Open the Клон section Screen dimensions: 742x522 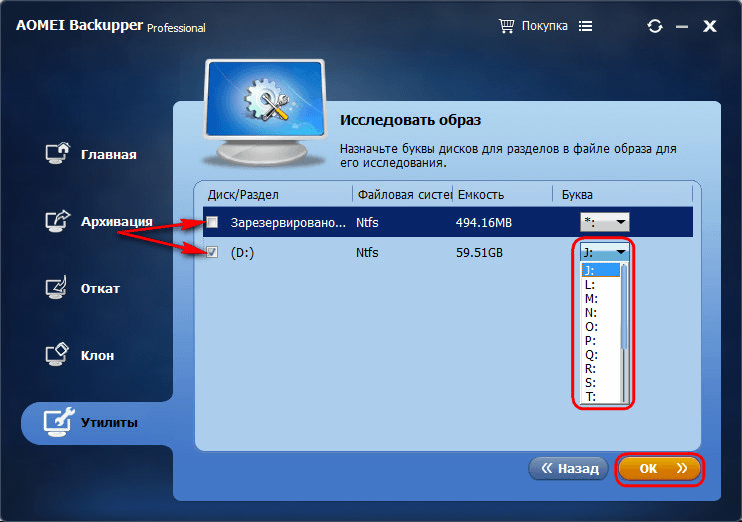coord(97,355)
